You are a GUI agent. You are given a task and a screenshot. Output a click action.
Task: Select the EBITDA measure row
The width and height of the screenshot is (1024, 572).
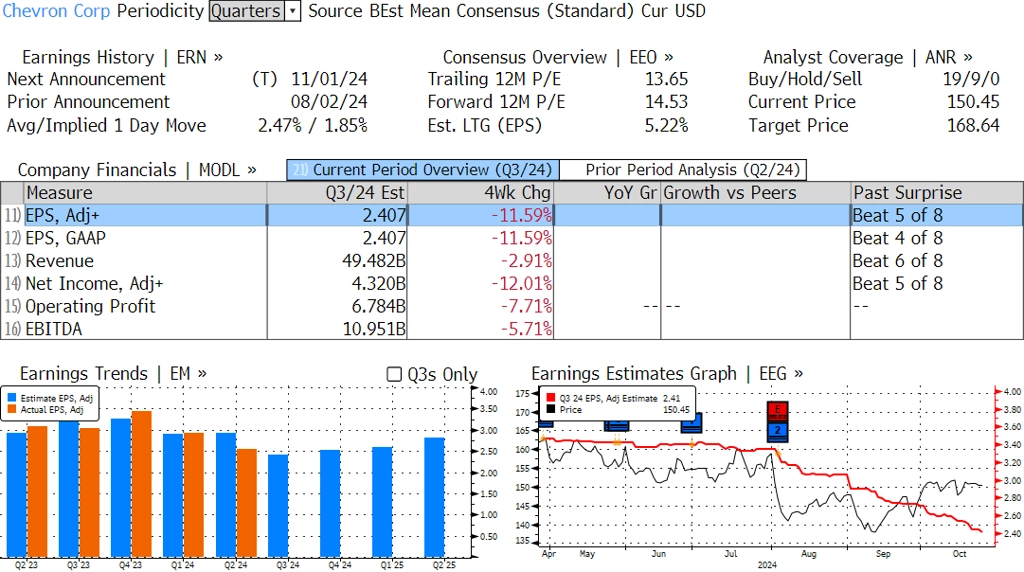point(512,329)
